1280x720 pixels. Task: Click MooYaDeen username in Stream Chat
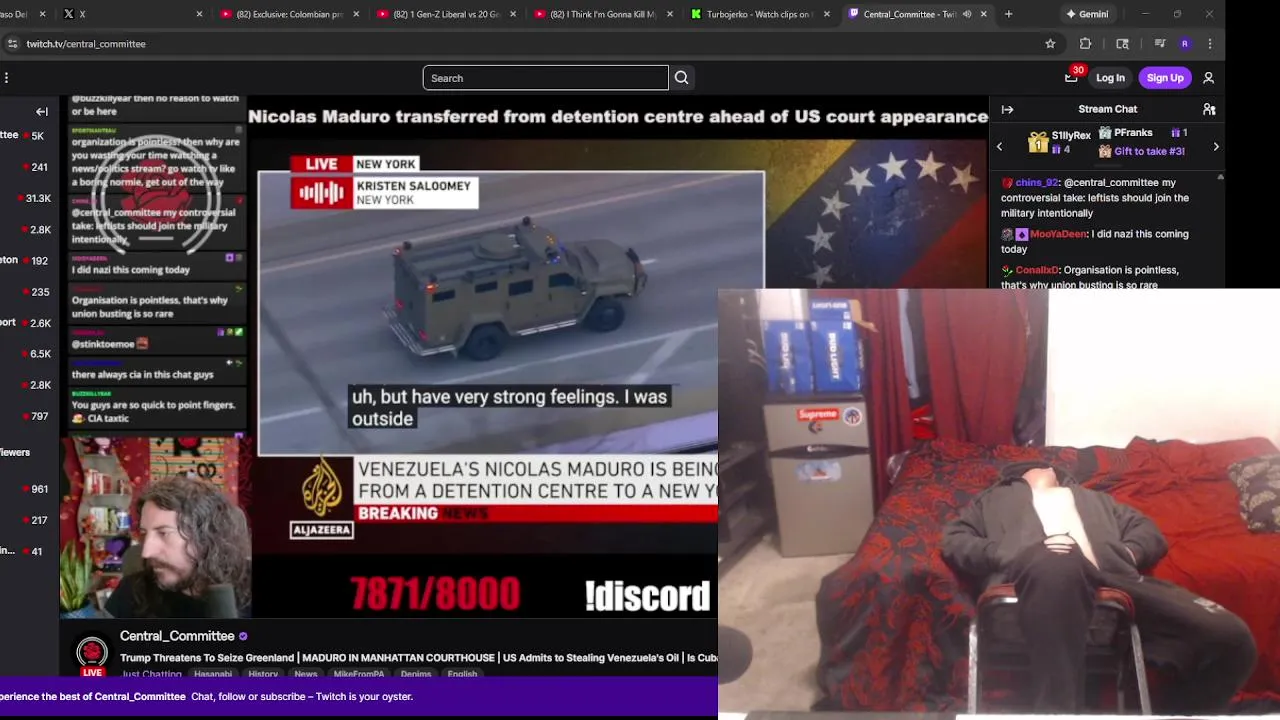(x=1058, y=234)
